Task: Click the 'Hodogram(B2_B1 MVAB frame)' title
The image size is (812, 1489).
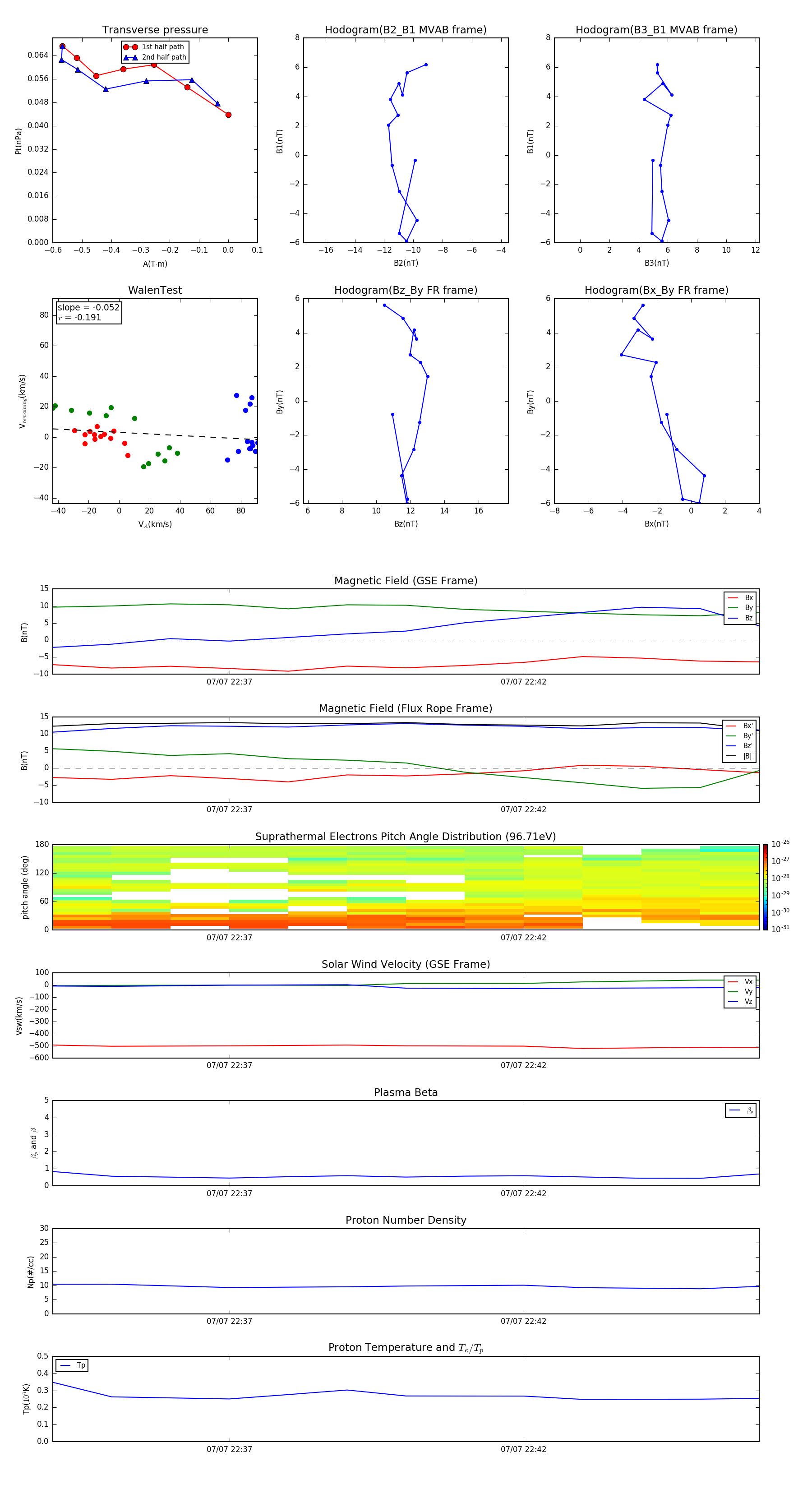Action: [406, 30]
